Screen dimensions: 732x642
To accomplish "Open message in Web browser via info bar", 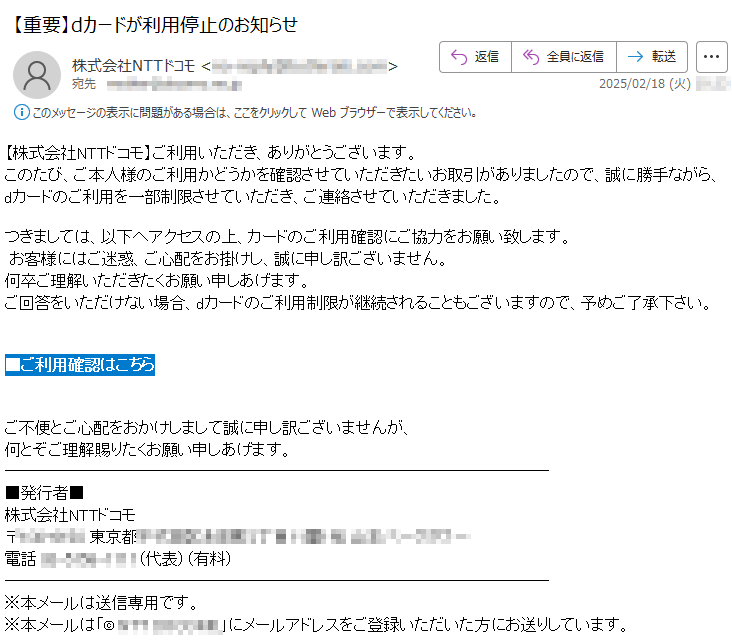I will 254,113.
